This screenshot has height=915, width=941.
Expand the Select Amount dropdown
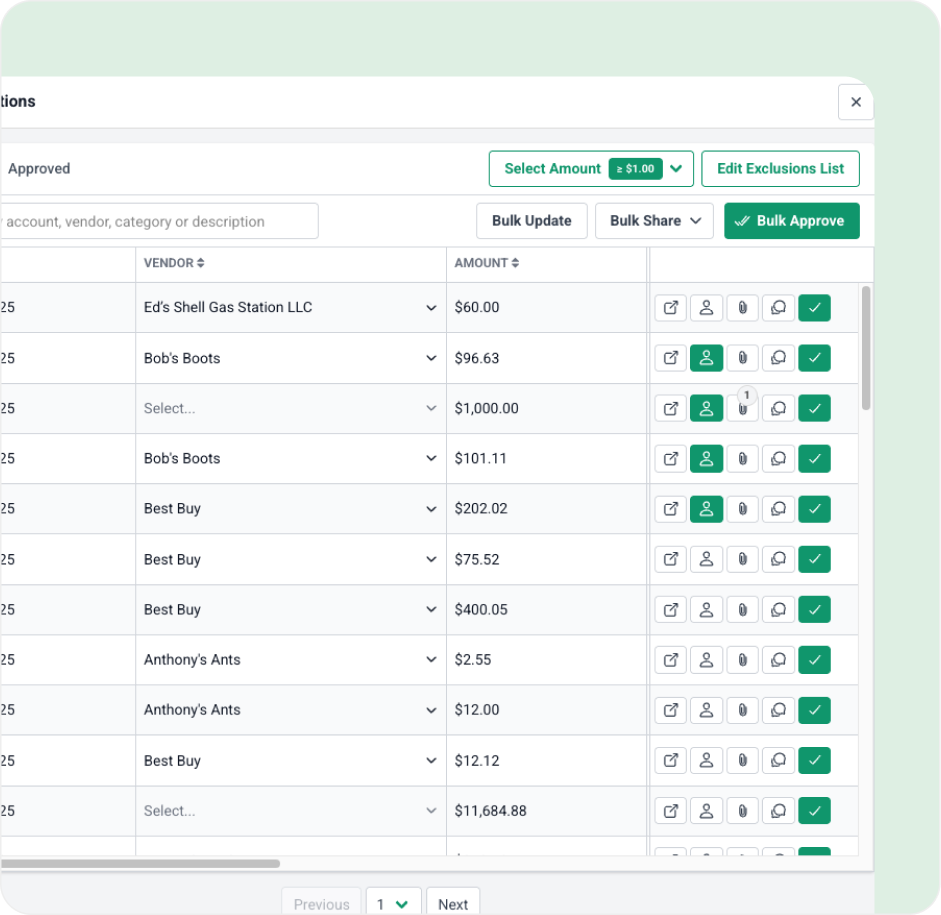(x=675, y=168)
